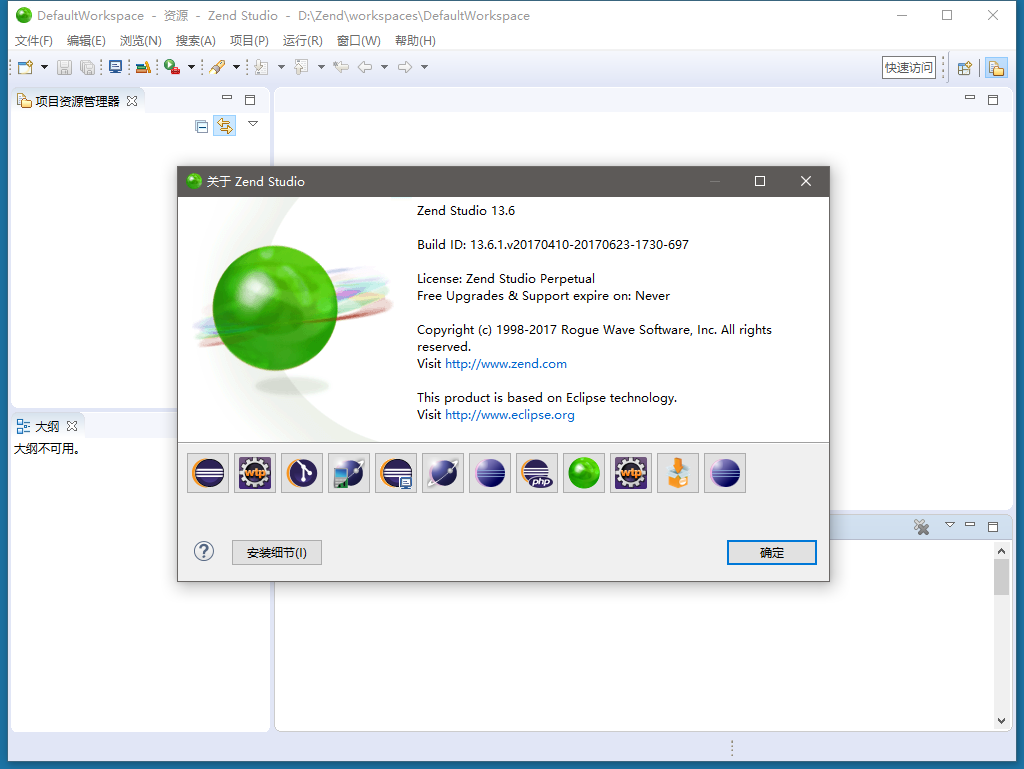Click the PHP feature icon in the dialog
Screen dimensions: 1024x769
[x=536, y=472]
